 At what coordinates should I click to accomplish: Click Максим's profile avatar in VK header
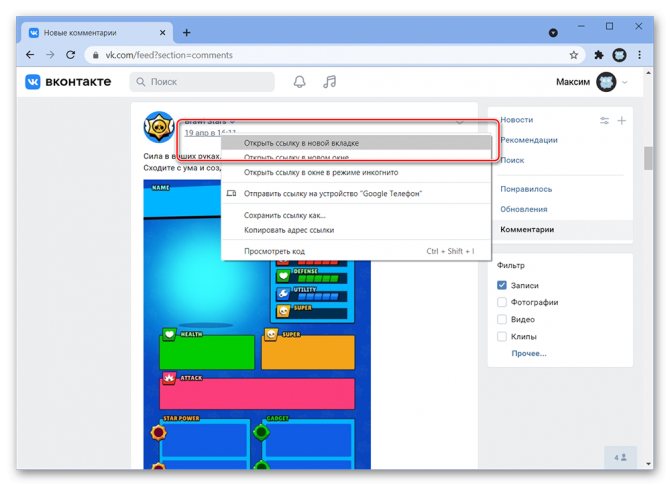[606, 82]
